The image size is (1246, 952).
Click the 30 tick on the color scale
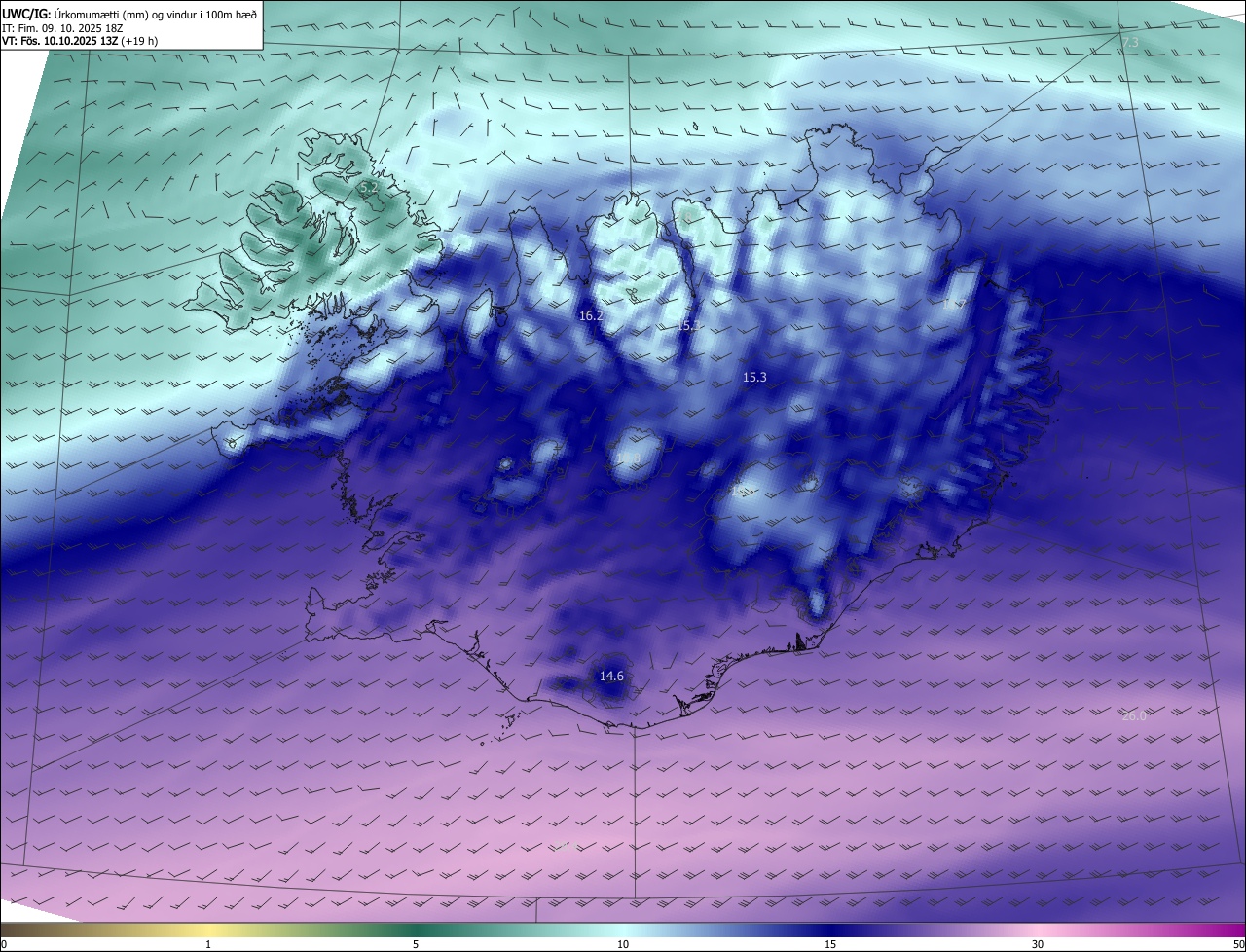click(1038, 944)
